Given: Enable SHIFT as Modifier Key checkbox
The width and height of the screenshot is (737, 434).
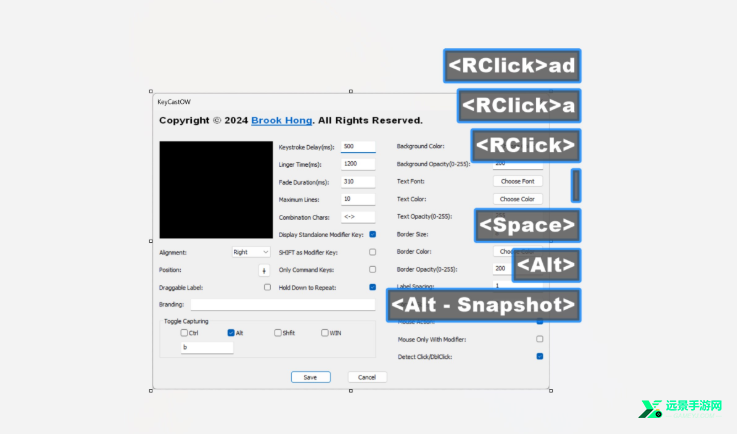Looking at the screenshot, I should [x=372, y=252].
